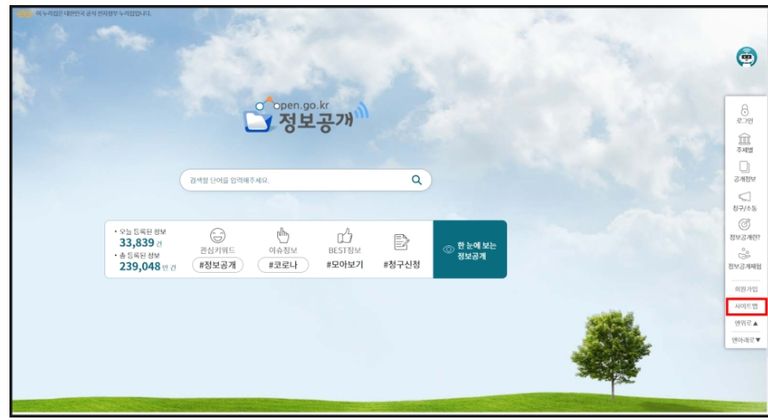The image size is (768, 420).
Task: Click the magnifying glass search icon
Action: [x=417, y=180]
